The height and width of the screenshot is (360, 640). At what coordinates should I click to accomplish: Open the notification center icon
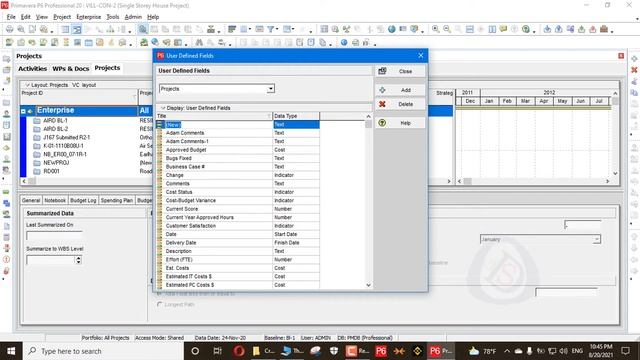625,351
